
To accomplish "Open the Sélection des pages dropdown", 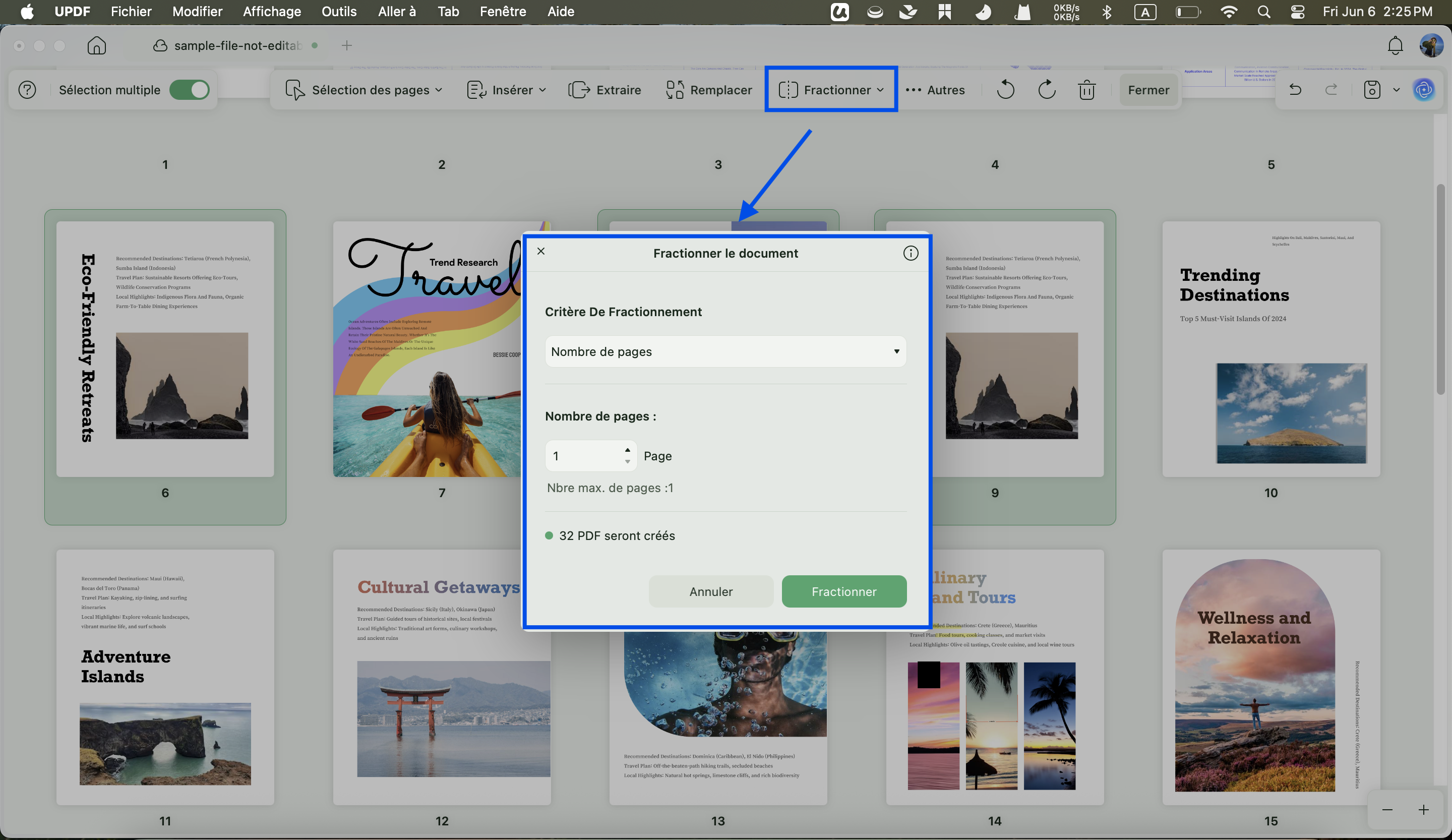I will (364, 90).
